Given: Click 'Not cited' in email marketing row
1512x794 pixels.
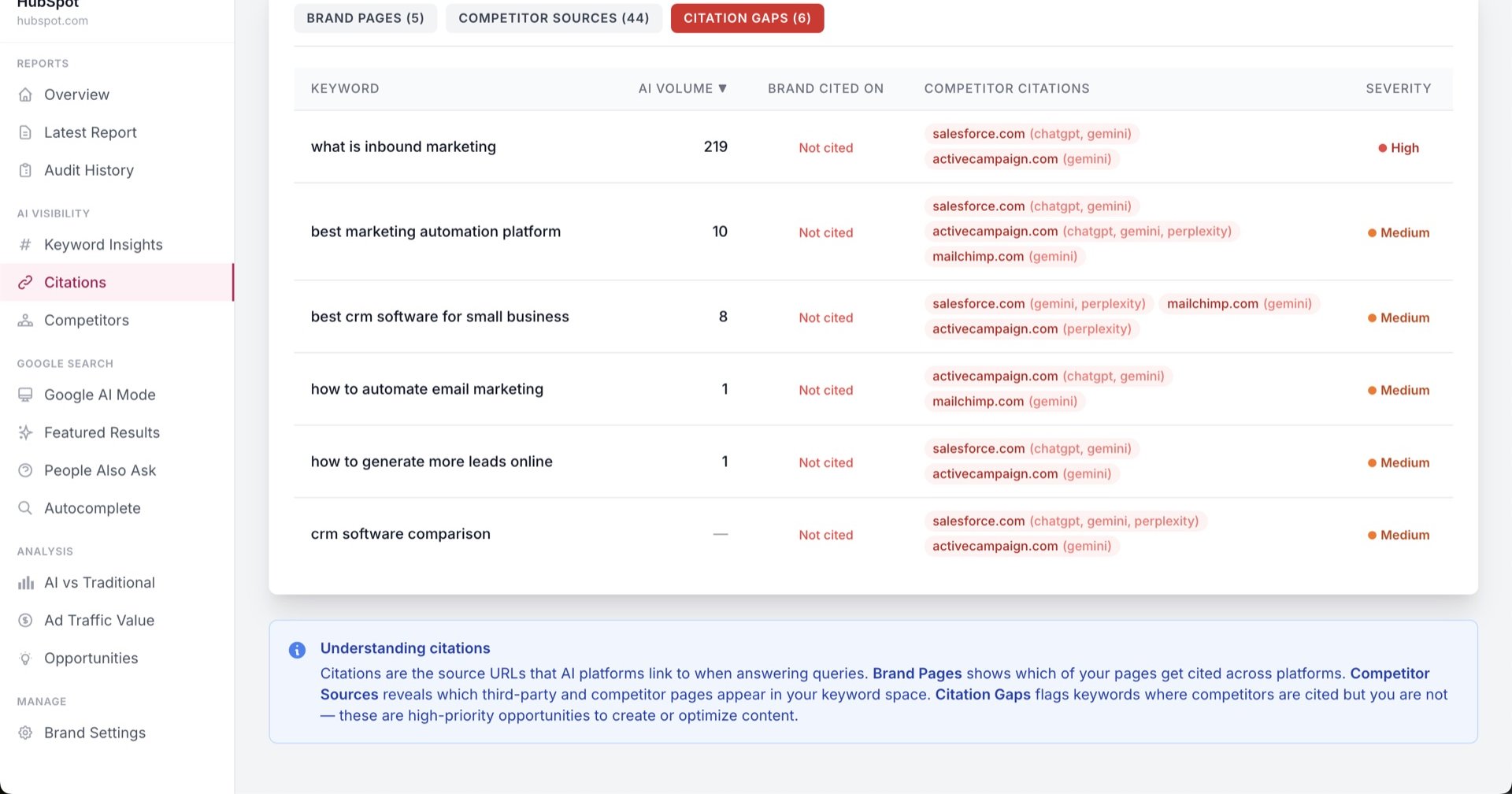Looking at the screenshot, I should pyautogui.click(x=825, y=390).
